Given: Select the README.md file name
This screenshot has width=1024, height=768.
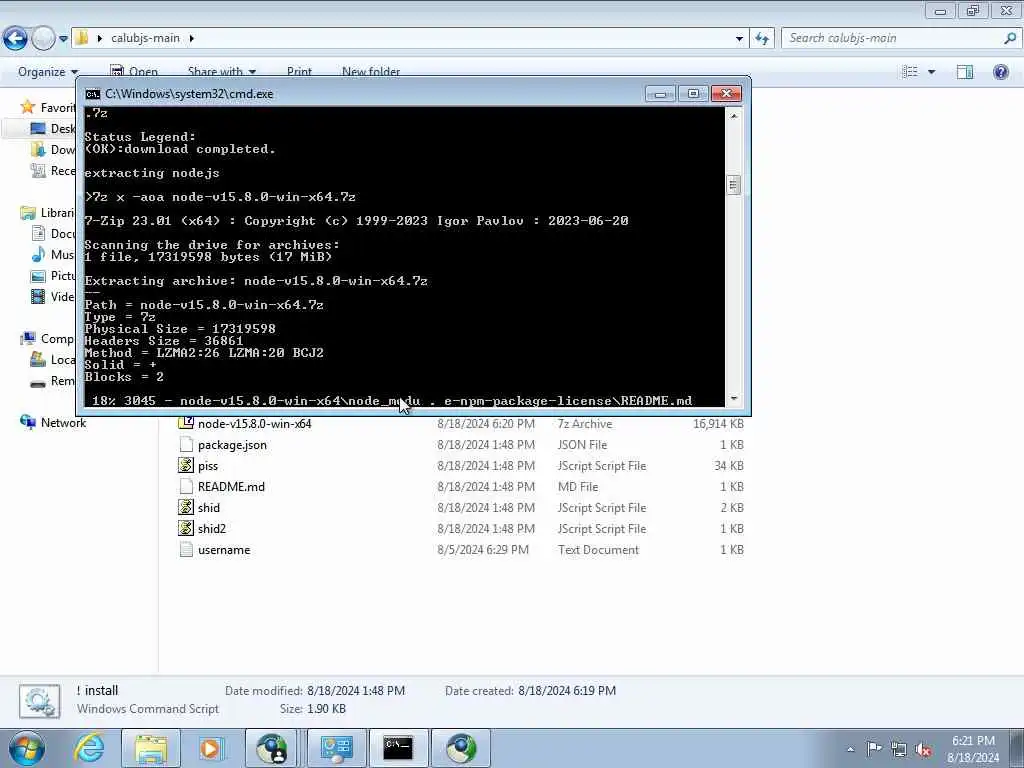Looking at the screenshot, I should coord(231,487).
